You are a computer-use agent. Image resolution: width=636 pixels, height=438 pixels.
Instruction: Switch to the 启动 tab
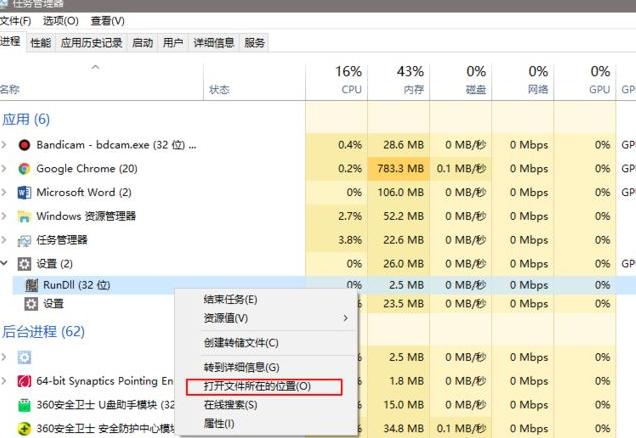point(142,42)
